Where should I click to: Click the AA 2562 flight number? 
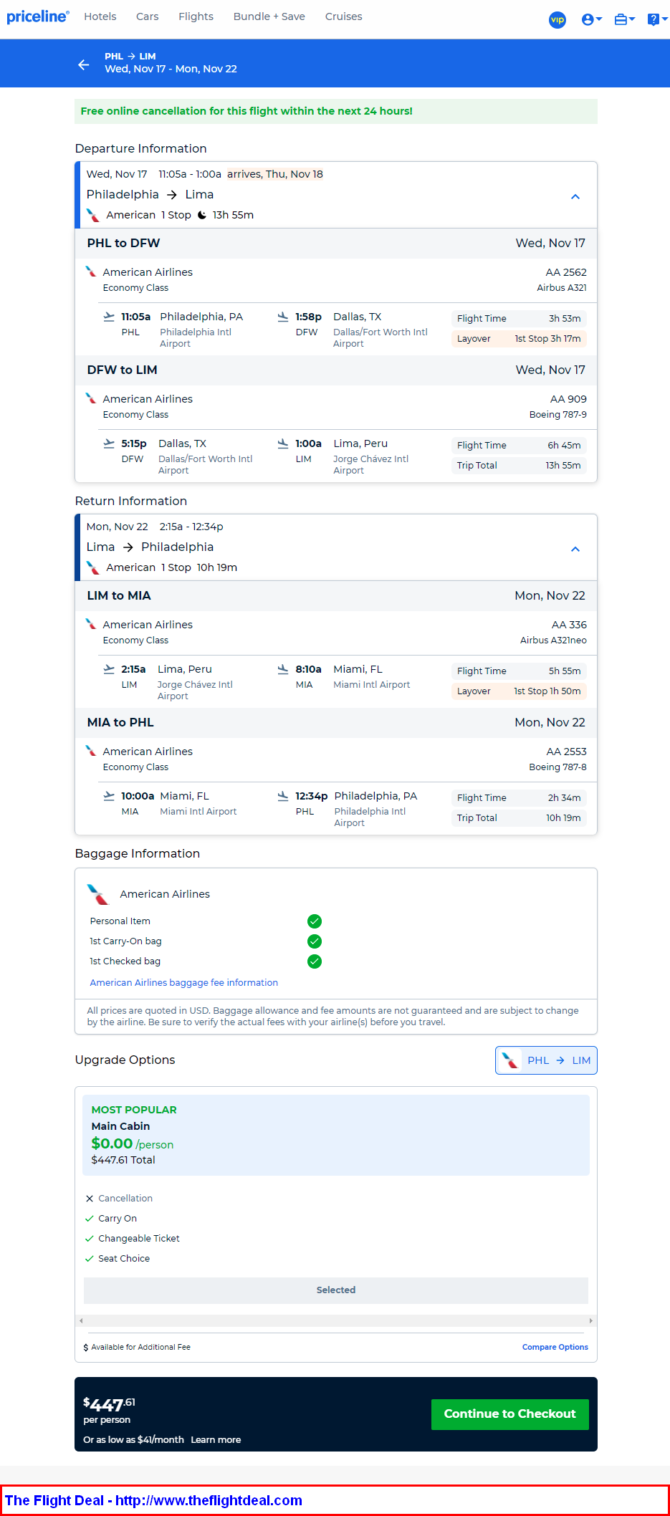(x=566, y=272)
